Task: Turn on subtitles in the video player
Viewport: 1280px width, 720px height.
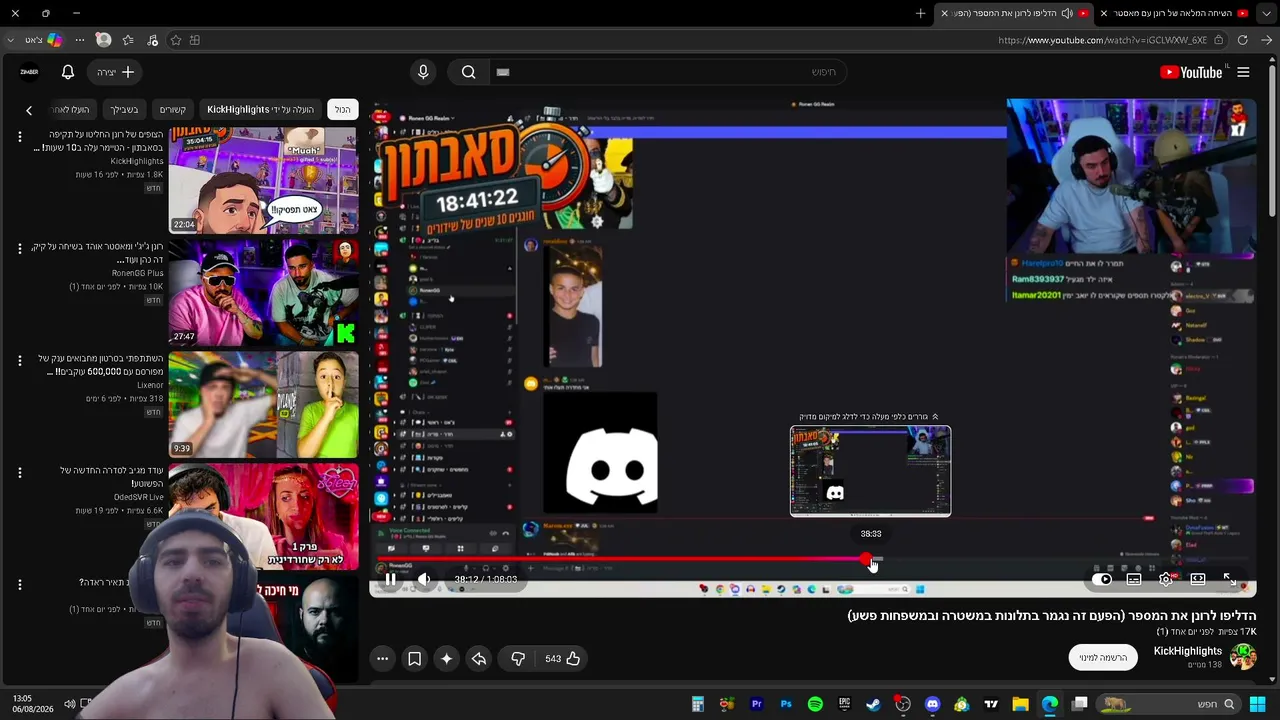Action: point(1134,579)
